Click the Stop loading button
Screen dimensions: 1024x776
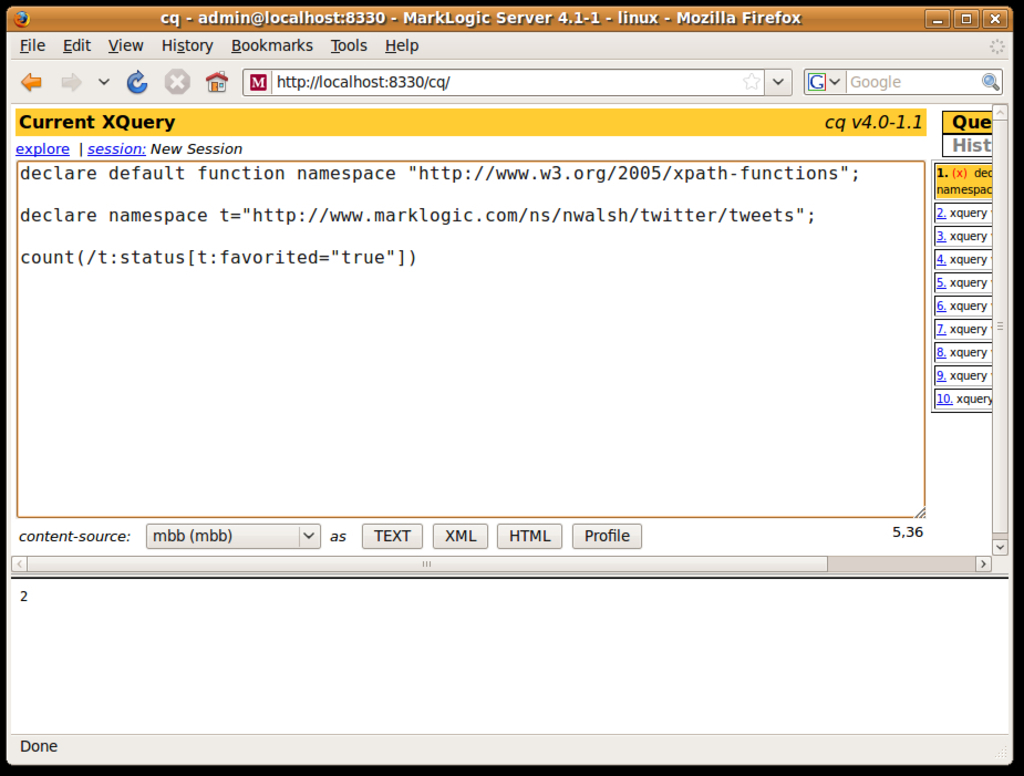[176, 82]
